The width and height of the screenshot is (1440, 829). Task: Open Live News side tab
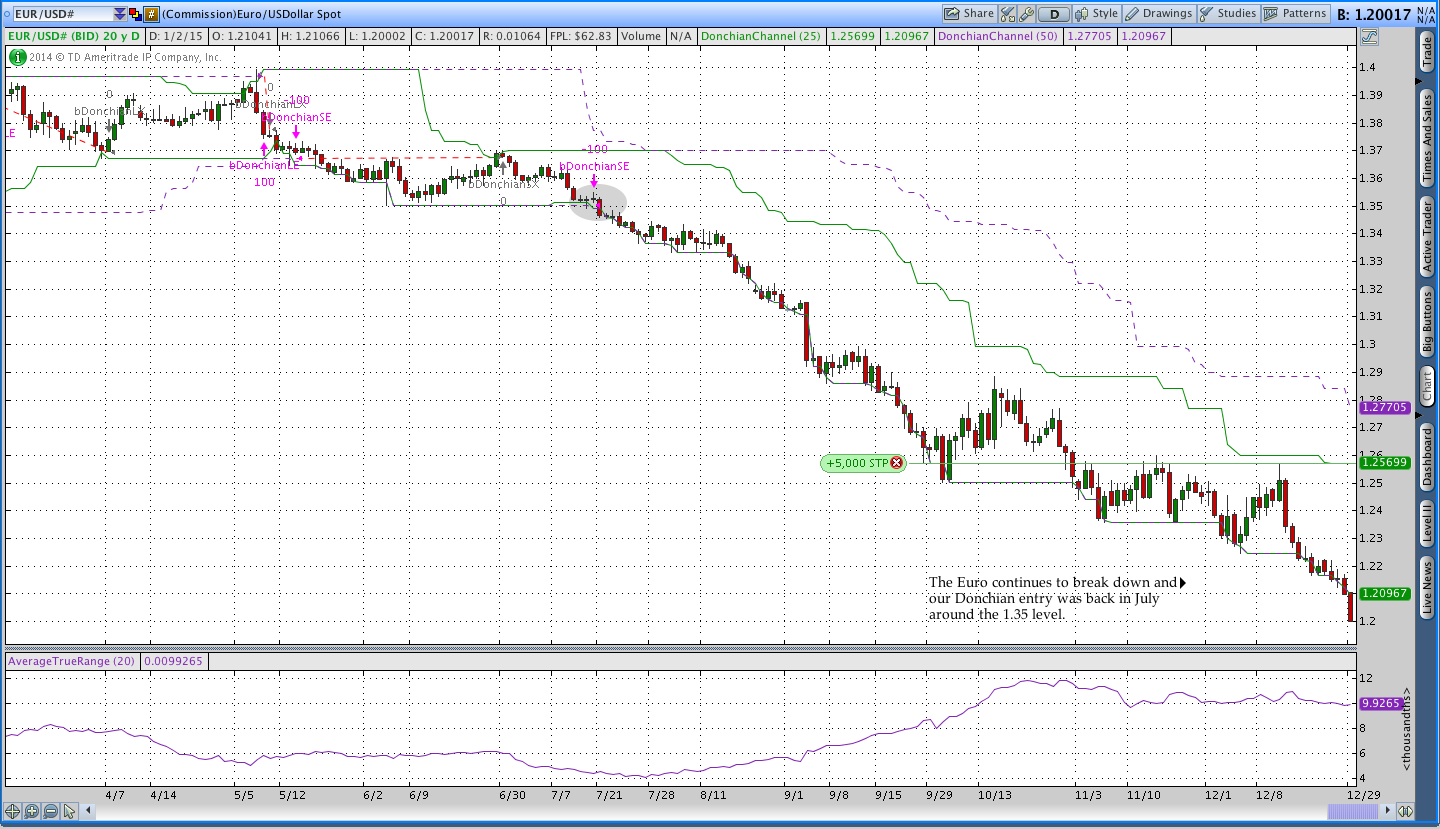tap(1427, 587)
